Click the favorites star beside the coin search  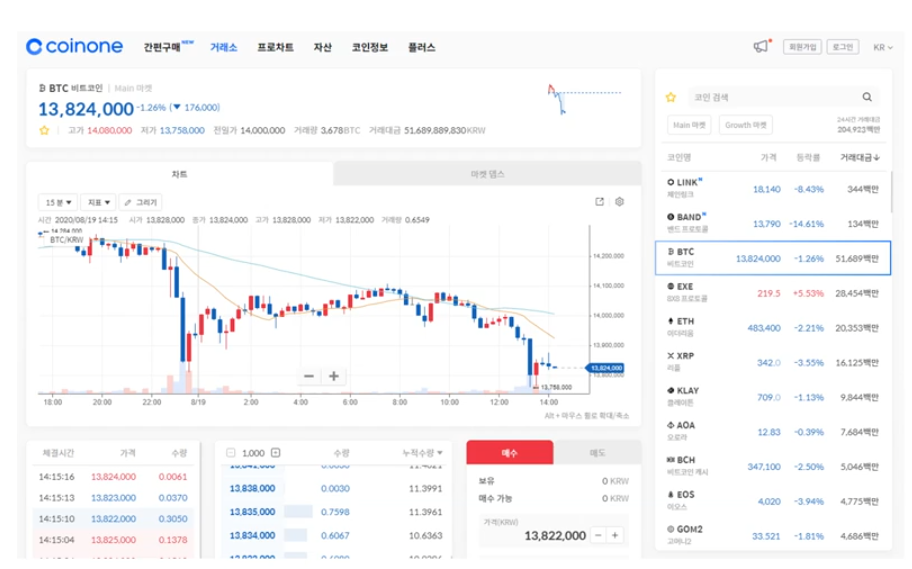coord(671,97)
